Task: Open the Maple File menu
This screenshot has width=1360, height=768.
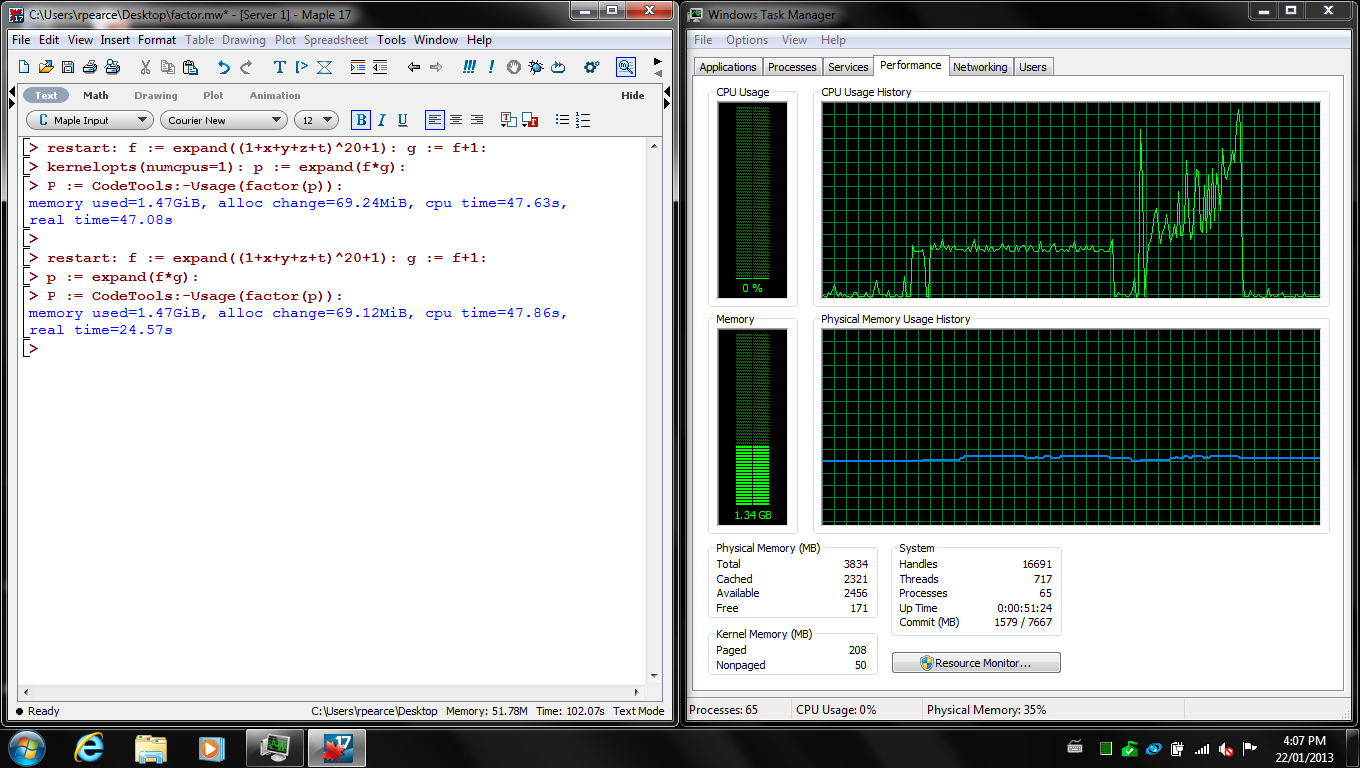Action: pyautogui.click(x=21, y=40)
